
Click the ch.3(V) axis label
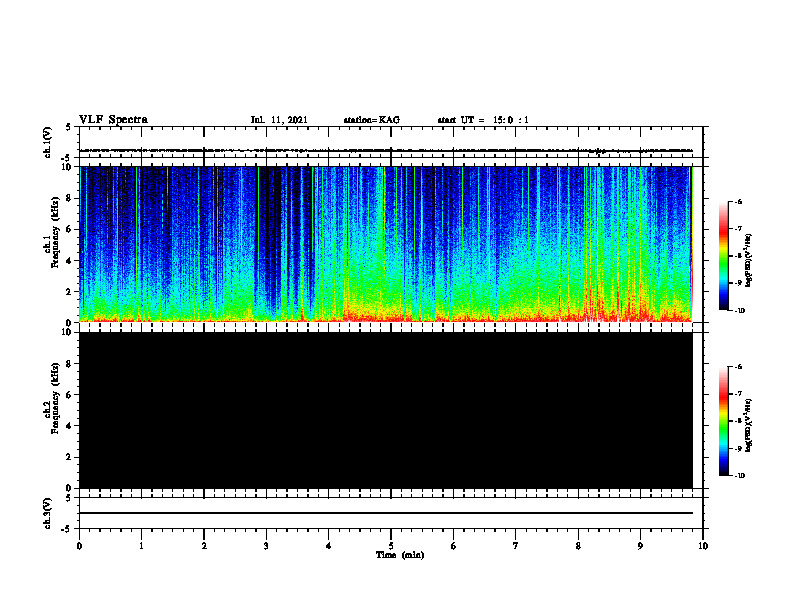click(x=47, y=513)
